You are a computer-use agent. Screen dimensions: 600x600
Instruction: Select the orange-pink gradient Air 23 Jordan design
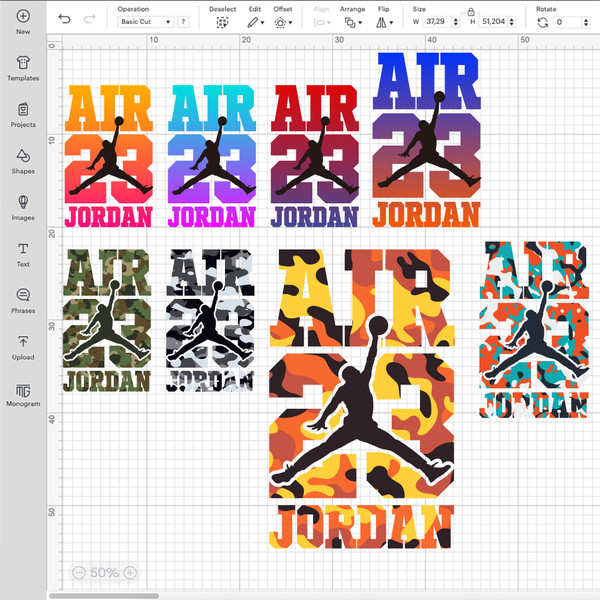[x=109, y=156]
